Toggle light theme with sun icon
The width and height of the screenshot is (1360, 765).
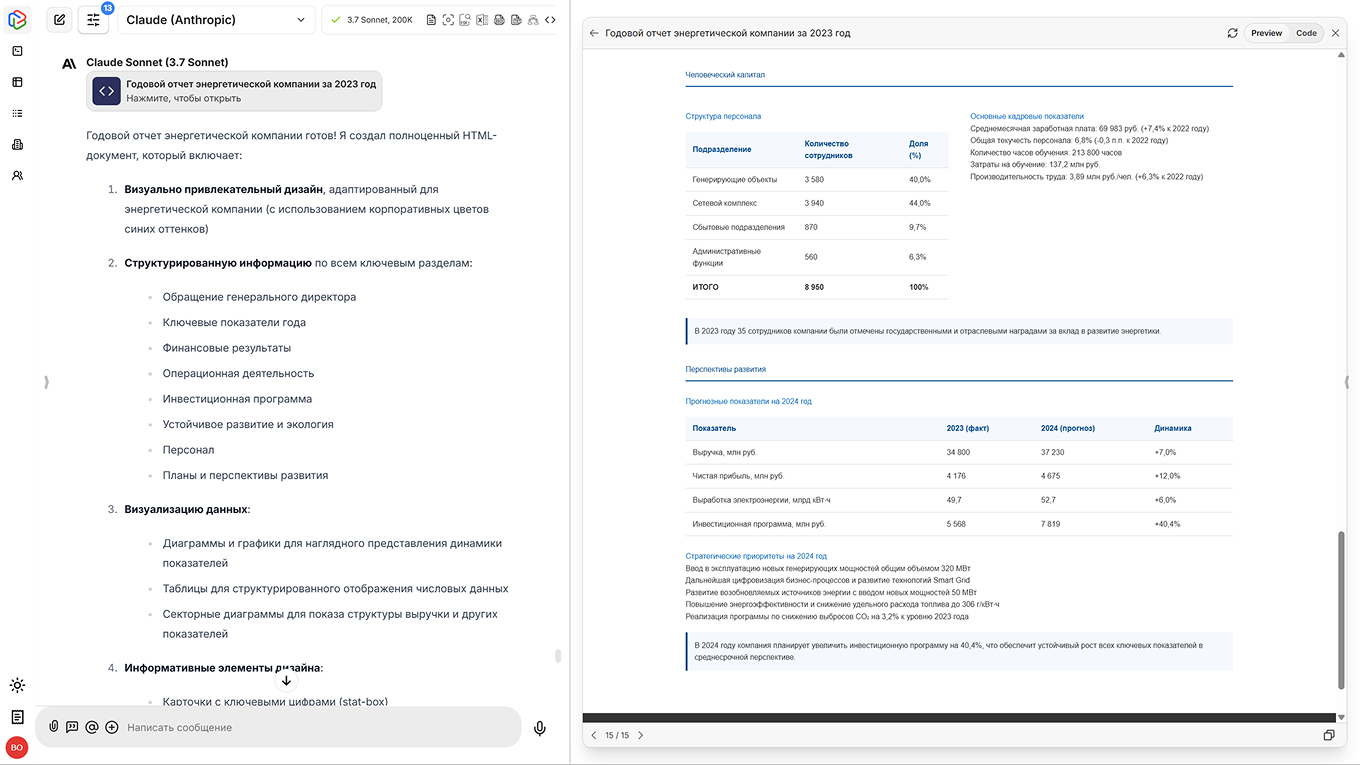17,686
